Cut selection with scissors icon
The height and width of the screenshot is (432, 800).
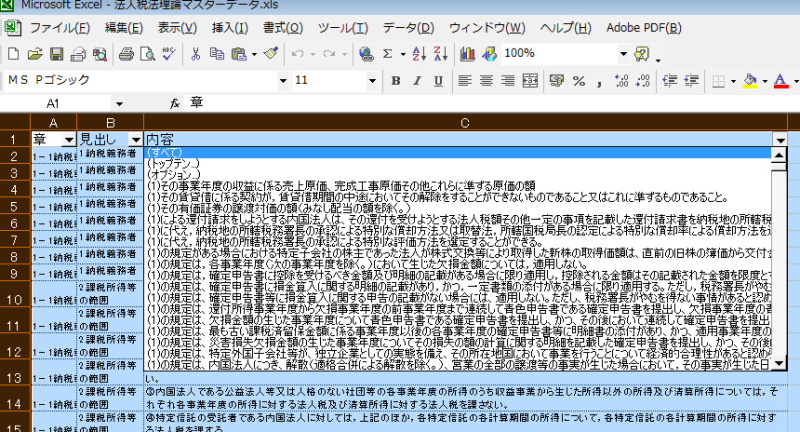point(195,54)
